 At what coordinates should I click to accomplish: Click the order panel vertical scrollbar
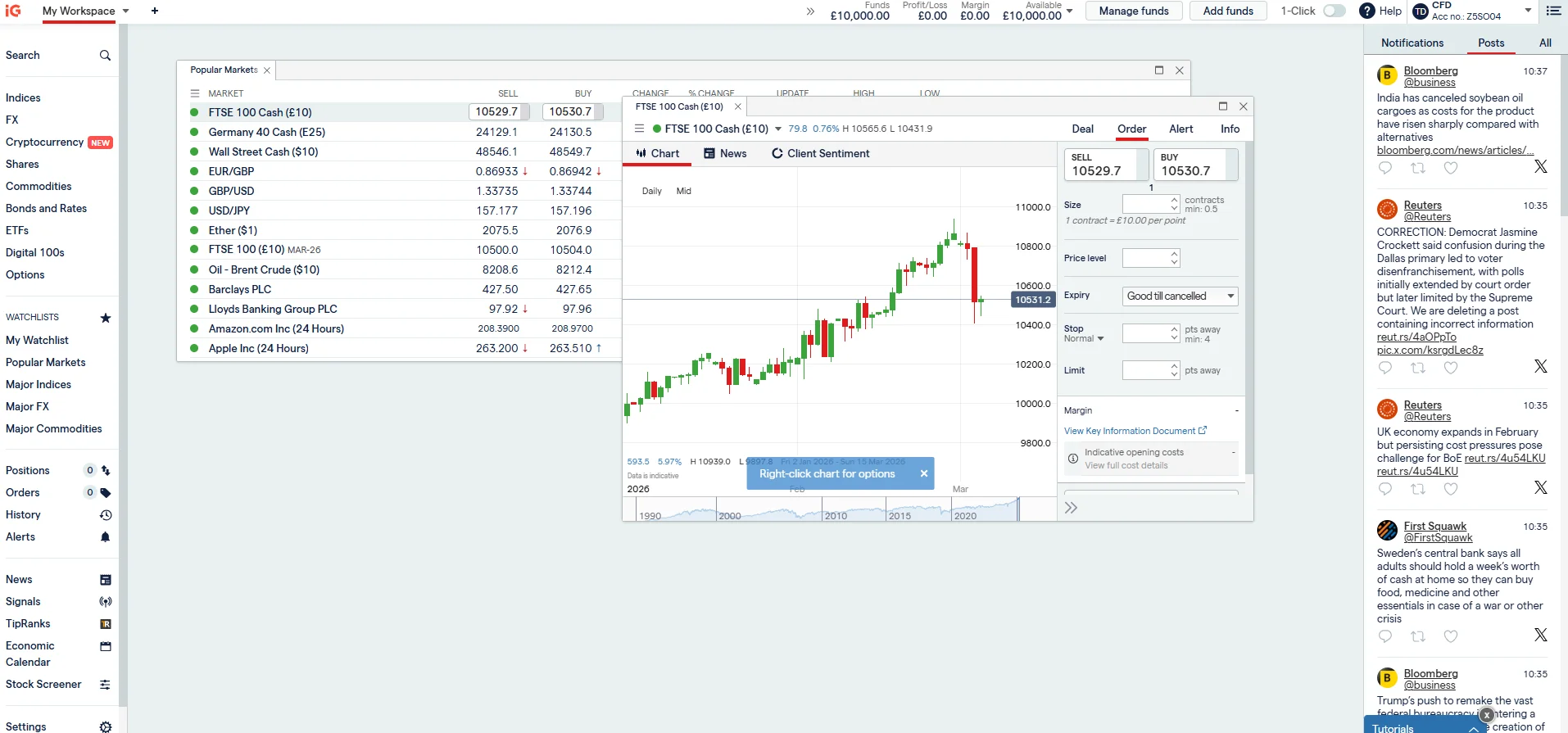1249,308
